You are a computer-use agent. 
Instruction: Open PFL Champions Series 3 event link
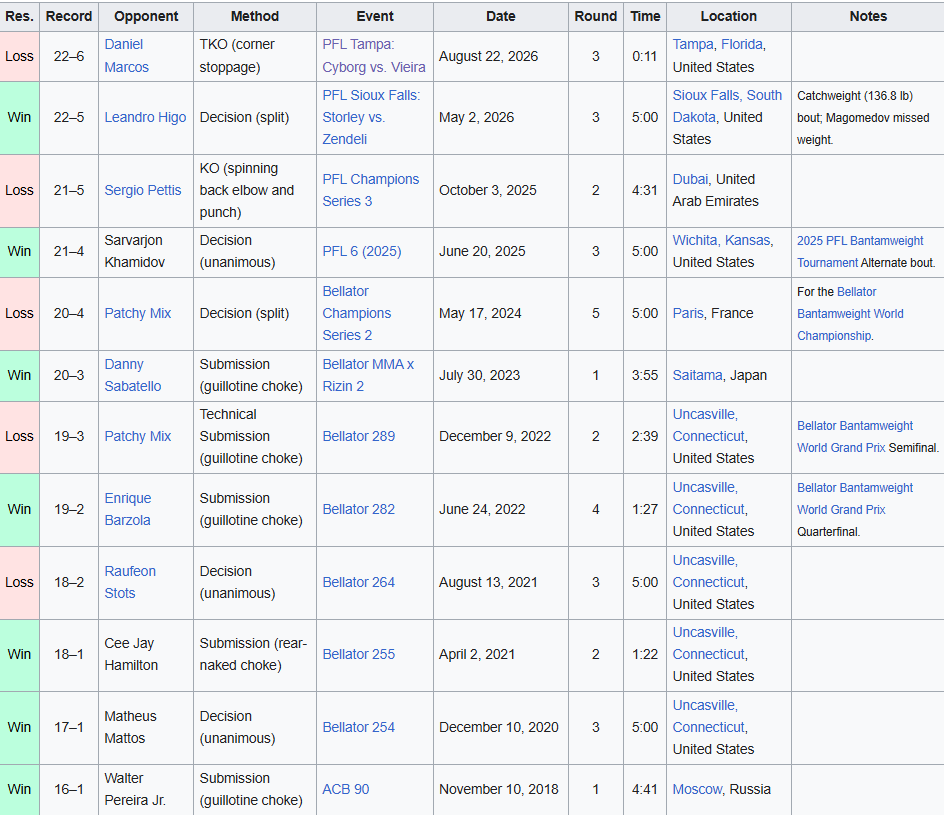370,190
